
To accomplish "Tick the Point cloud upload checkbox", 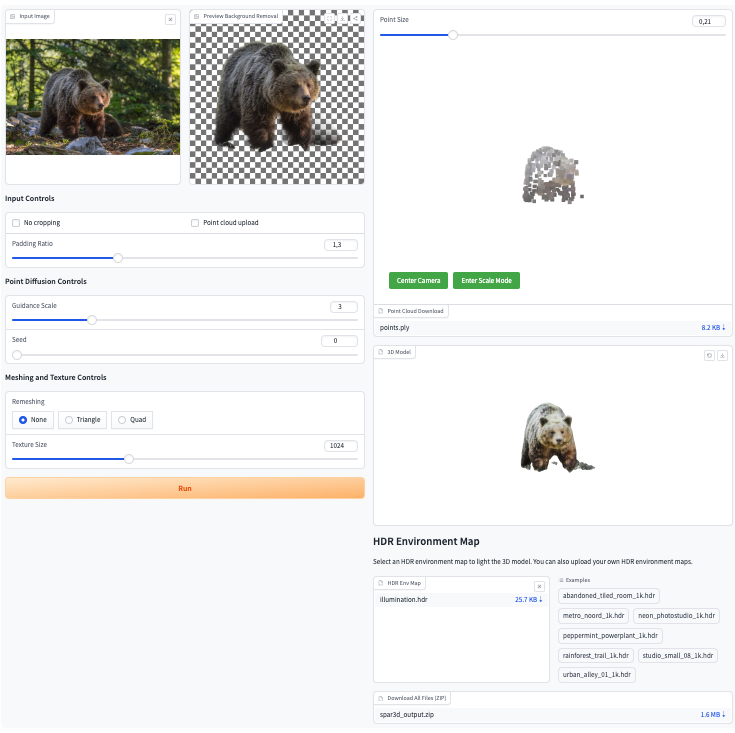I will [x=195, y=223].
